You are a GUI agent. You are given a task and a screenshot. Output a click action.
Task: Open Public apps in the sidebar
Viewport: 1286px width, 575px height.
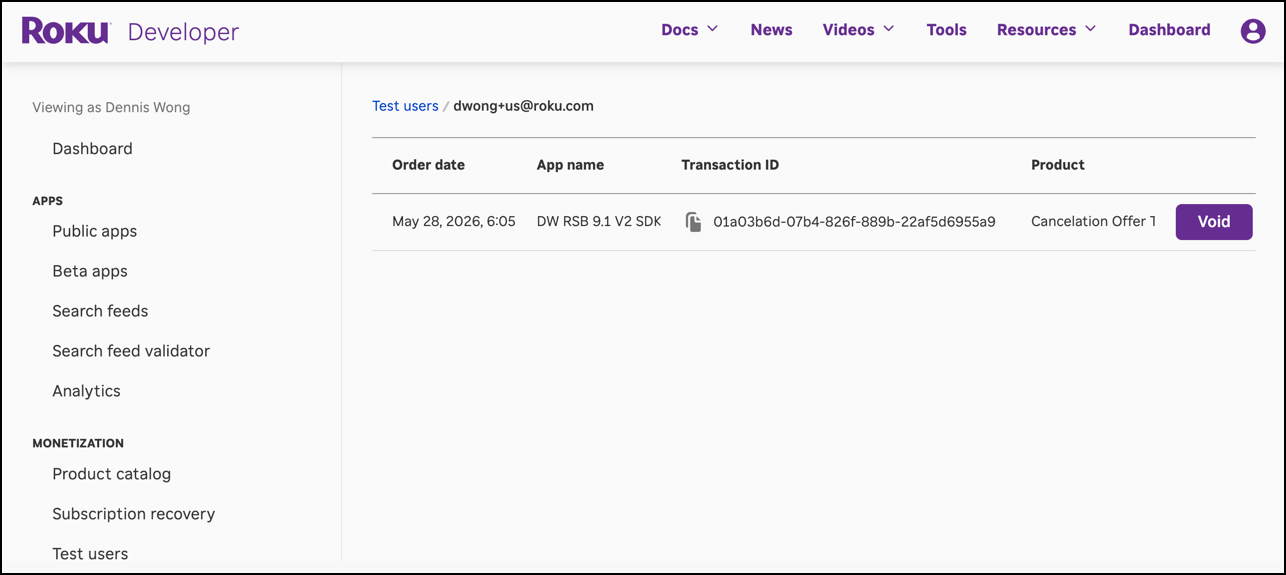(x=94, y=231)
